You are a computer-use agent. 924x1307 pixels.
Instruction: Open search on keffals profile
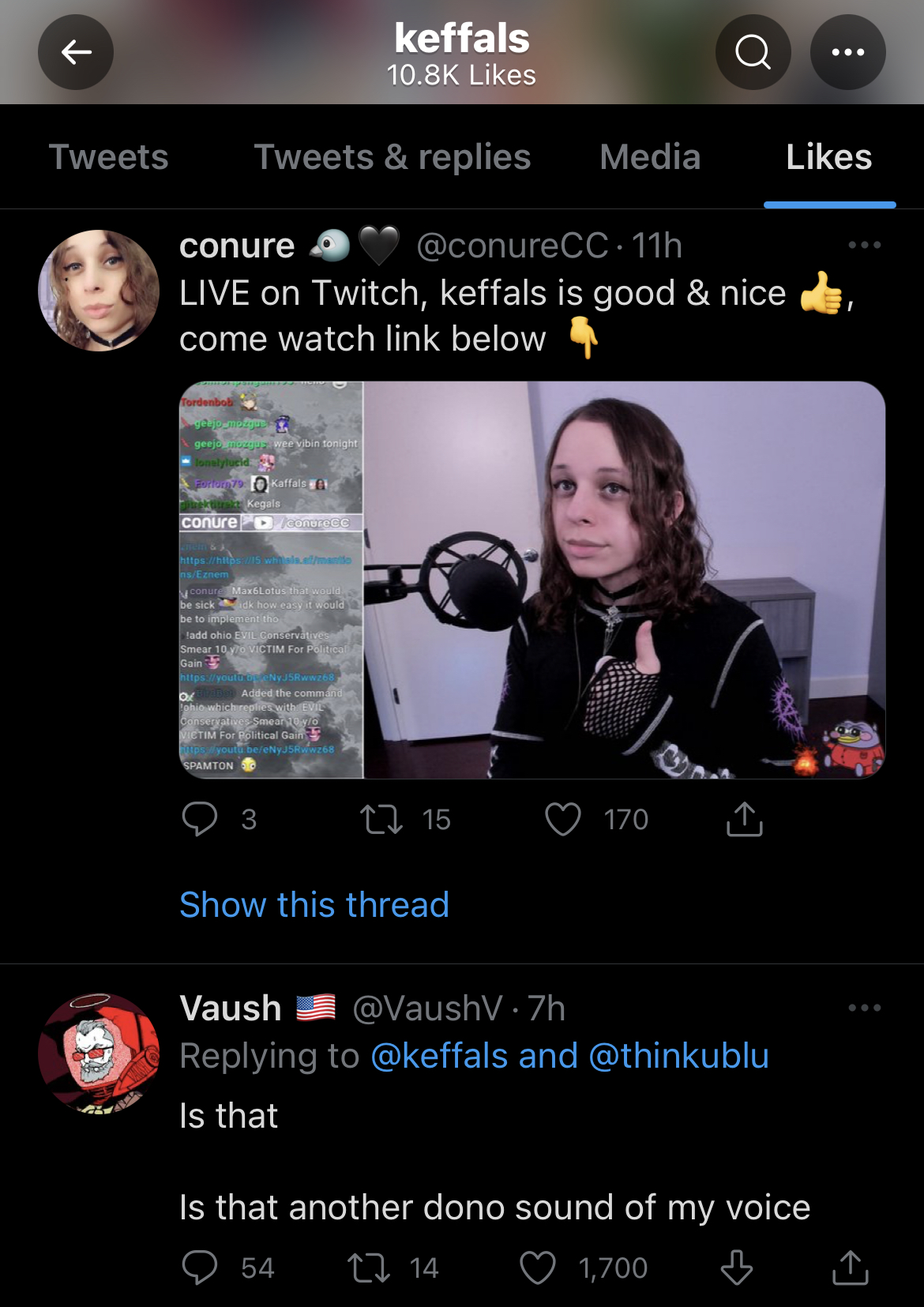(x=753, y=52)
